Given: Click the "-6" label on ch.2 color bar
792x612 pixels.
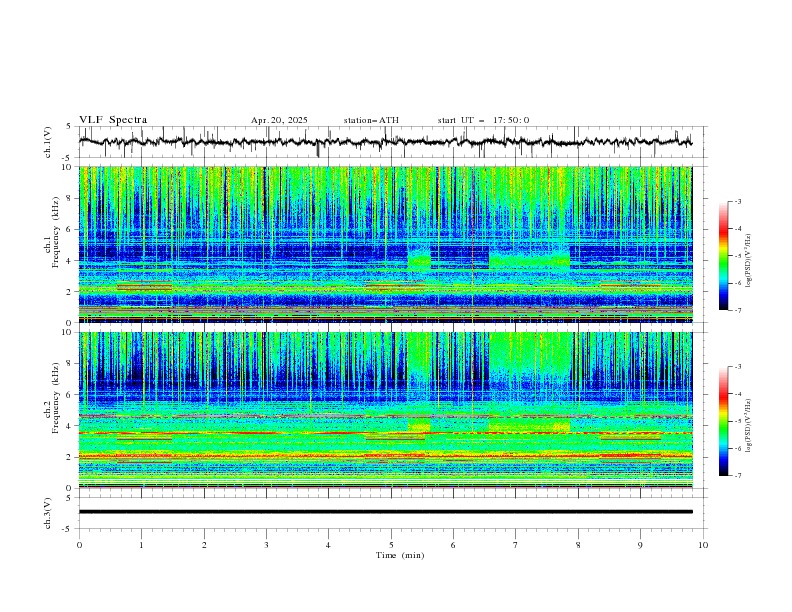Looking at the screenshot, I should point(738,448).
